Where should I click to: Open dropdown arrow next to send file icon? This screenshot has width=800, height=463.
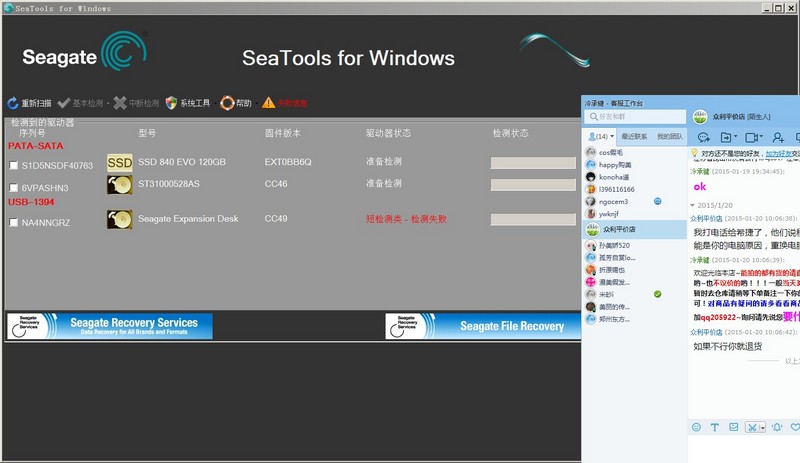click(736, 137)
